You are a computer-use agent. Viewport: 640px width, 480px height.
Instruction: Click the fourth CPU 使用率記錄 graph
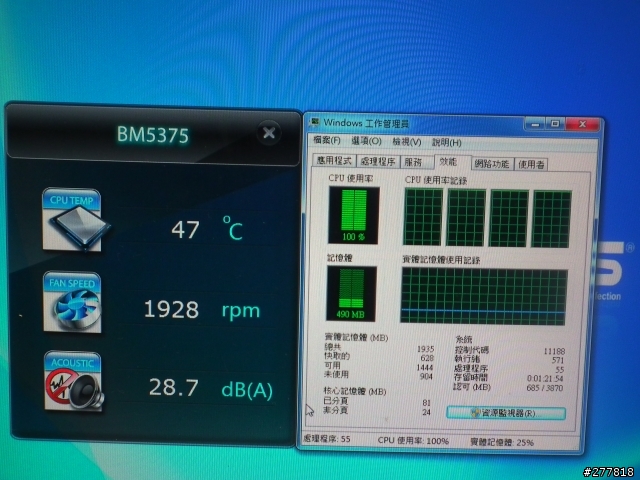pyautogui.click(x=551, y=220)
